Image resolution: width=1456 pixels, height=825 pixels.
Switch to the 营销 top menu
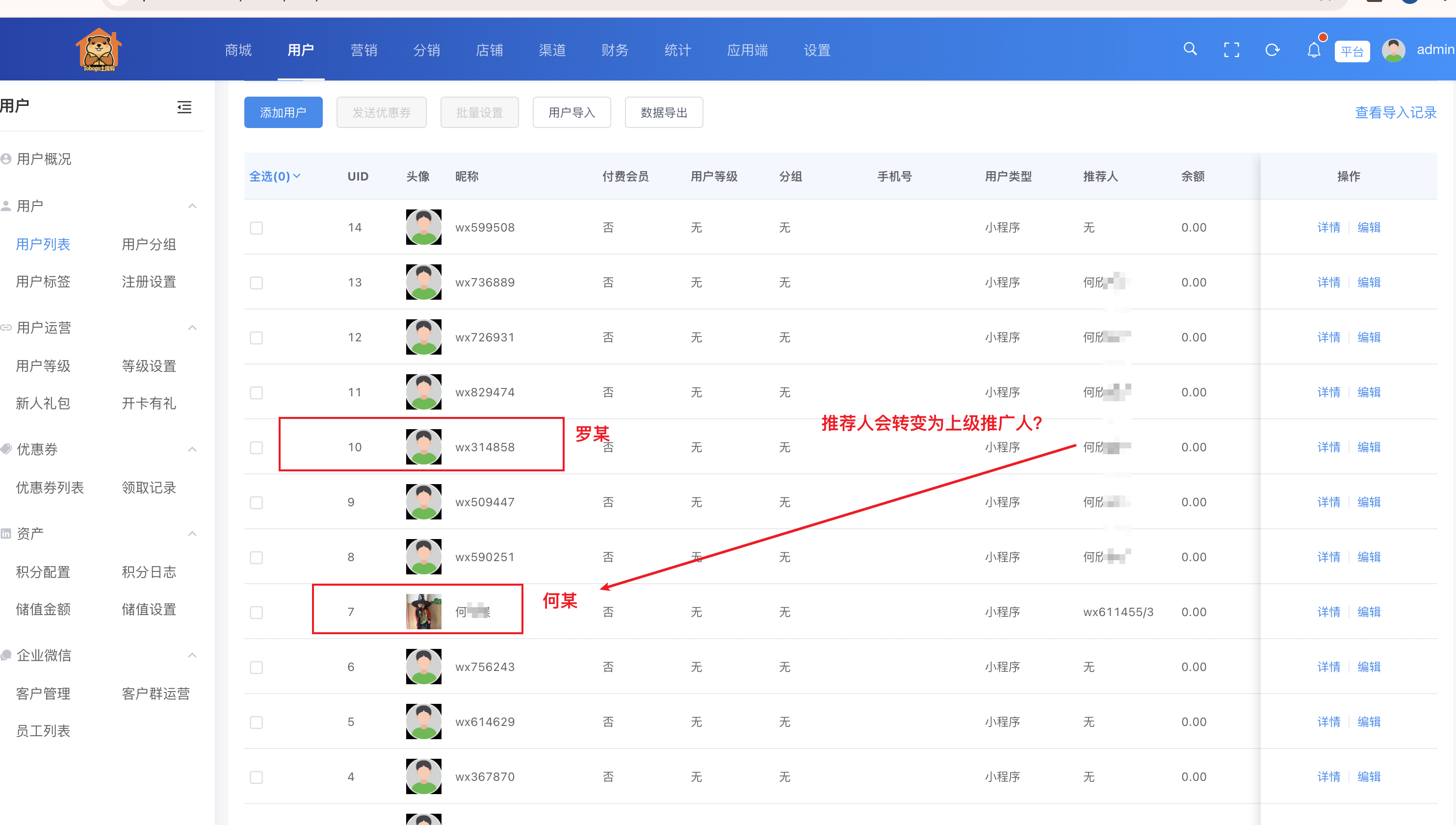pos(364,50)
